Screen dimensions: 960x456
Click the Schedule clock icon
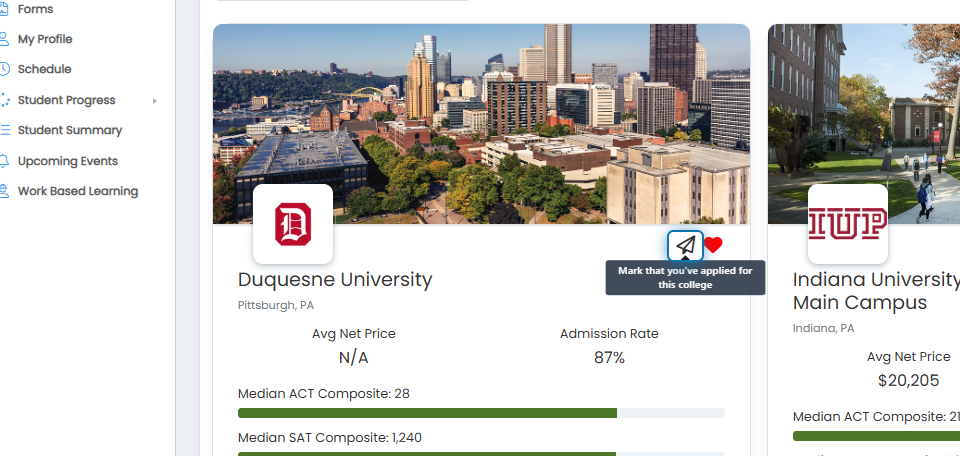(x=4, y=69)
